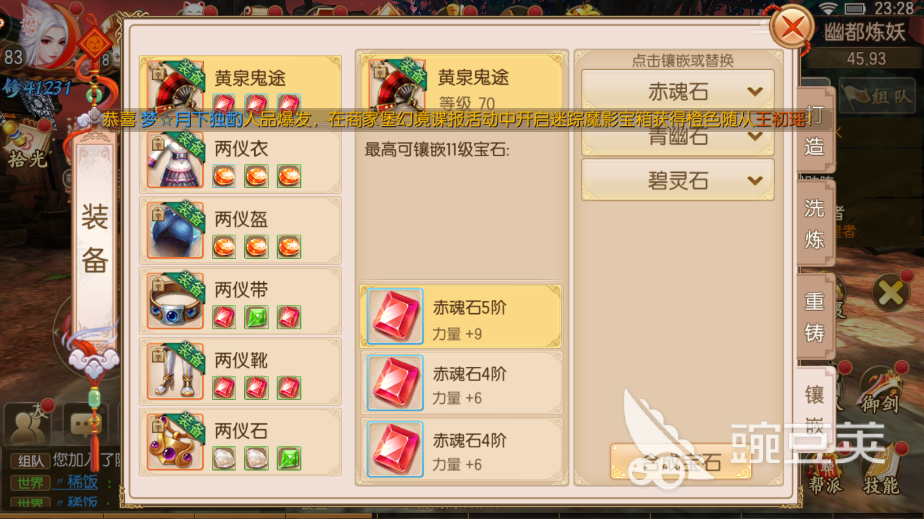Select the 两仪盔 helmet equipment icon
Viewport: 924px width, 519px height.
pyautogui.click(x=176, y=230)
